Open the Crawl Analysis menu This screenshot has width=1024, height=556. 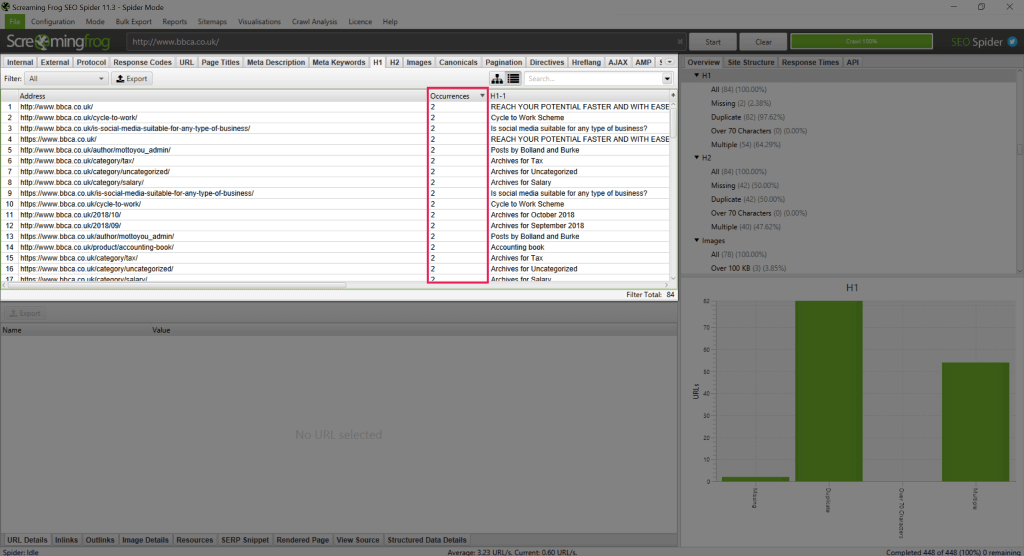[x=314, y=22]
